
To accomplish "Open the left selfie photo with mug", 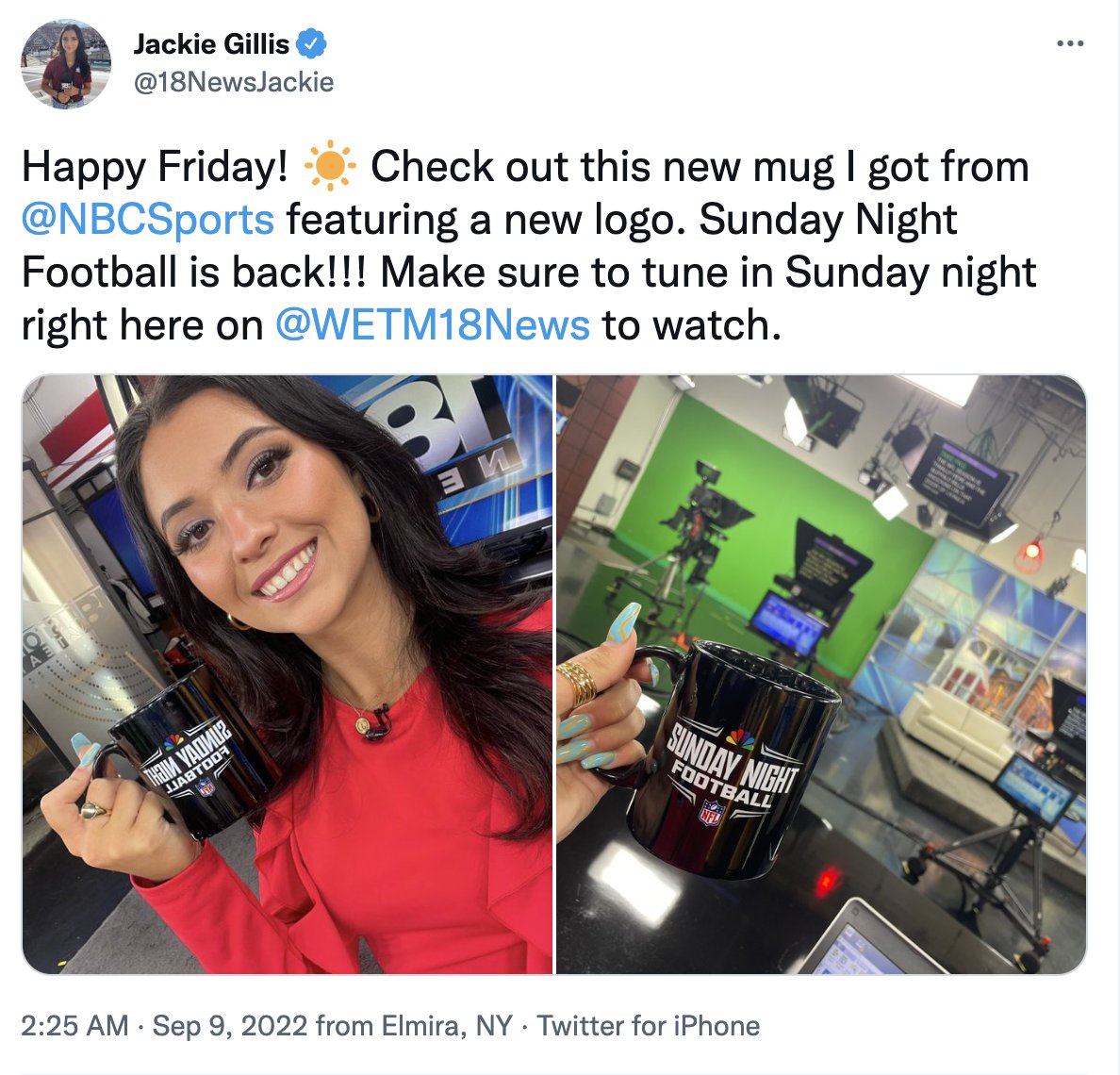I will coord(288,674).
